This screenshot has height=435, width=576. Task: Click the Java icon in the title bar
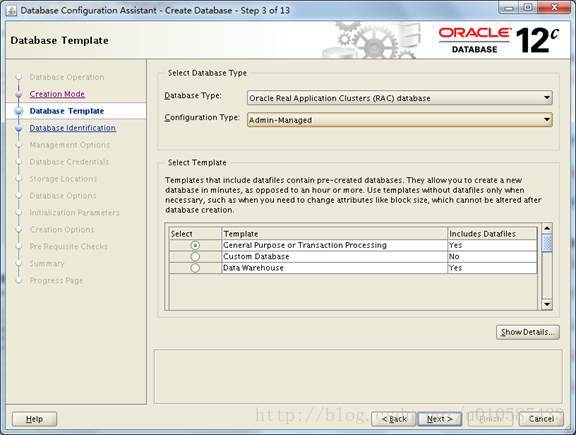point(11,10)
